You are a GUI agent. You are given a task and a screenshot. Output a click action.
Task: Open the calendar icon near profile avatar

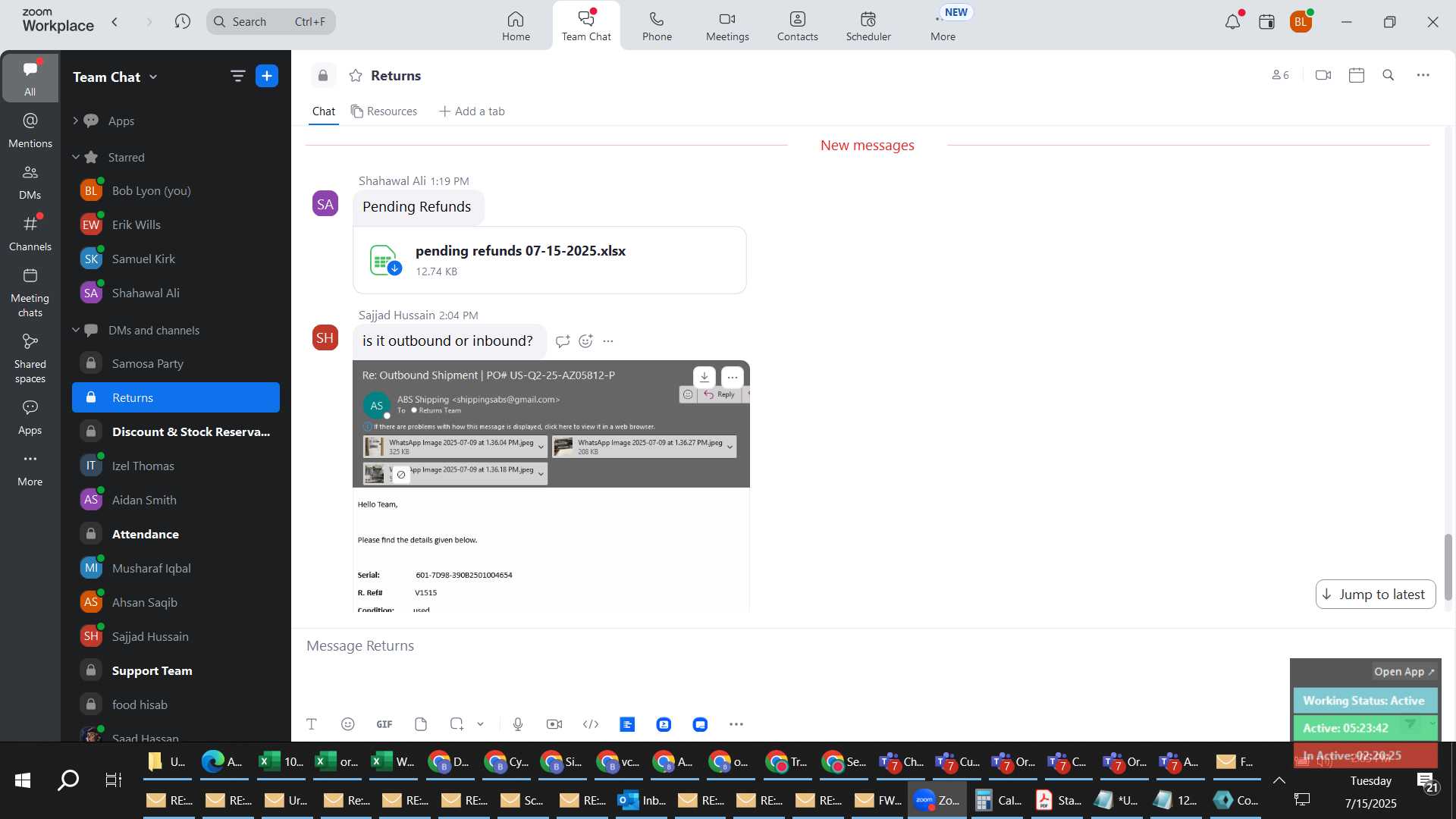tap(1266, 21)
